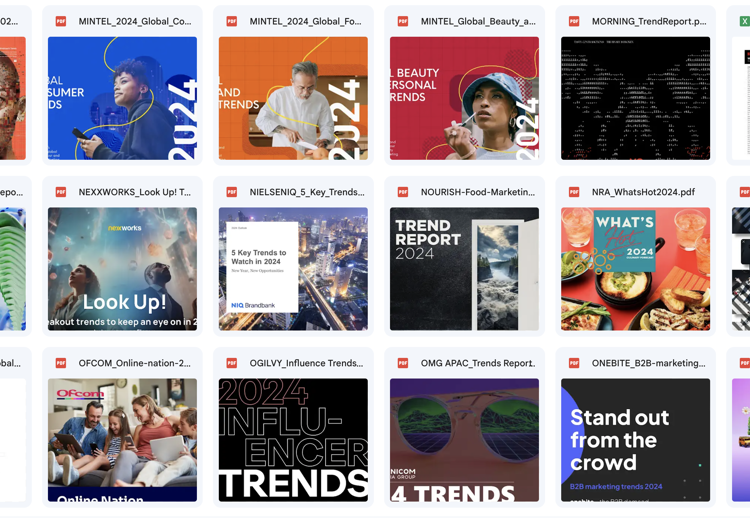Select file name MINTEL_Global_Beauty_a...
The height and width of the screenshot is (518, 750).
click(478, 22)
